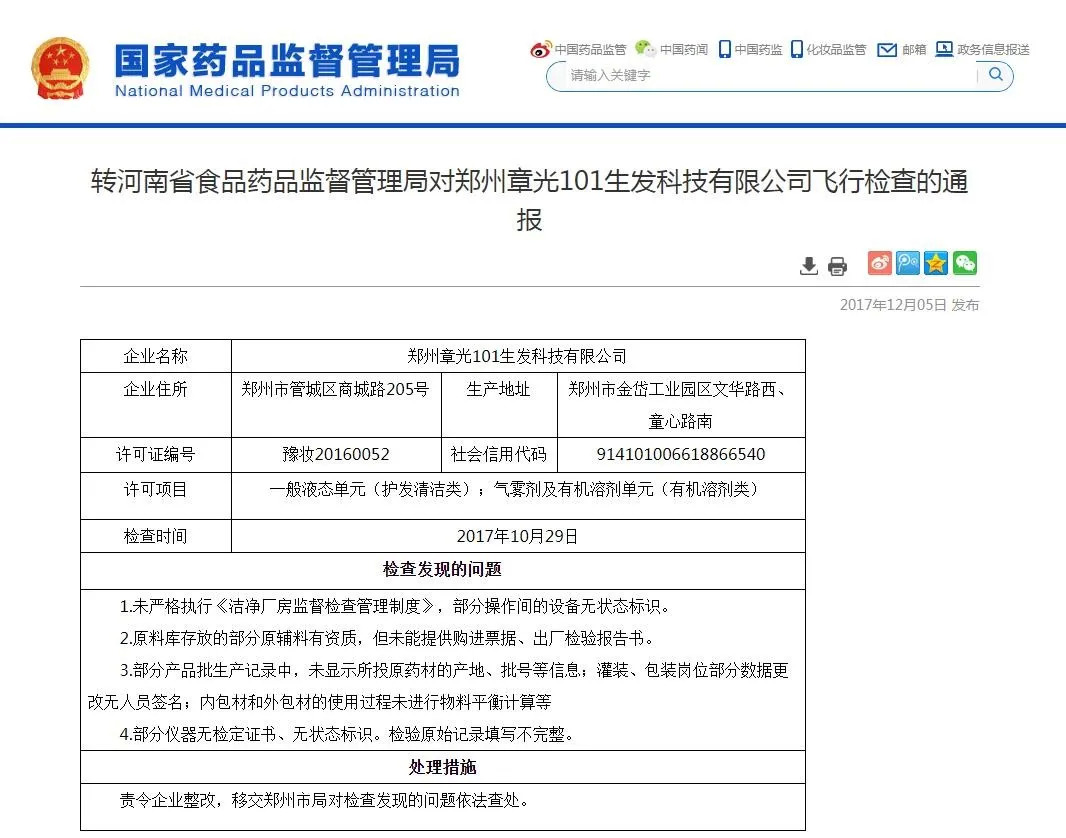Share article to Tencent Weibo
The image size is (1066, 838).
pos(908,263)
